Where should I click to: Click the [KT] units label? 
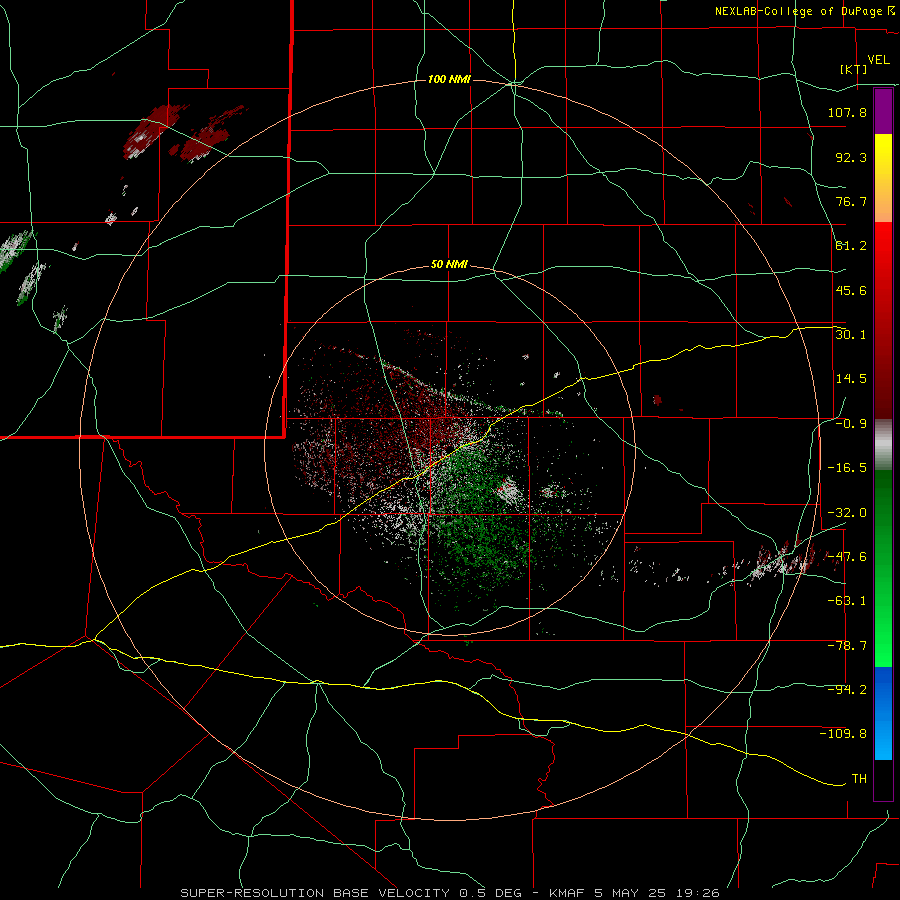854,70
